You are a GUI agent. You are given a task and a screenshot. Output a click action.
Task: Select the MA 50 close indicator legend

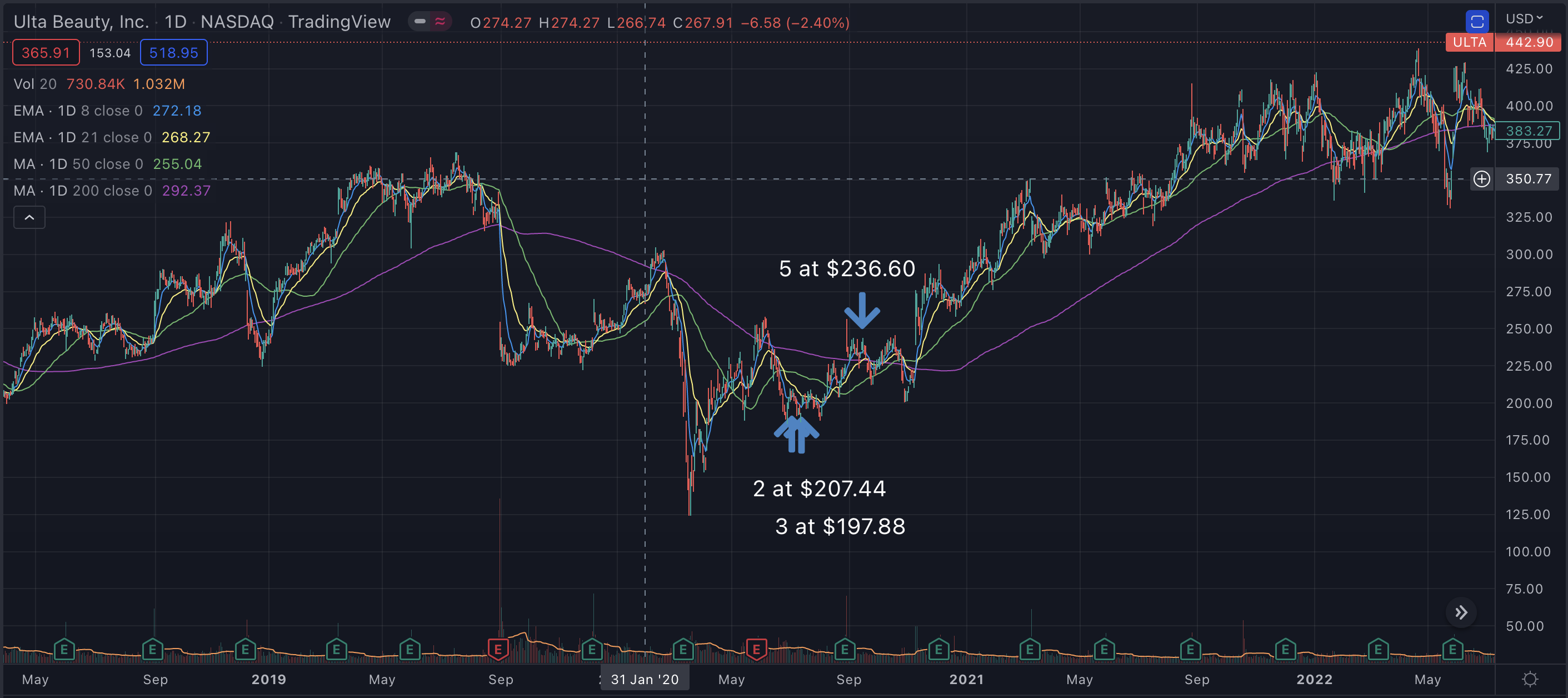(78, 164)
